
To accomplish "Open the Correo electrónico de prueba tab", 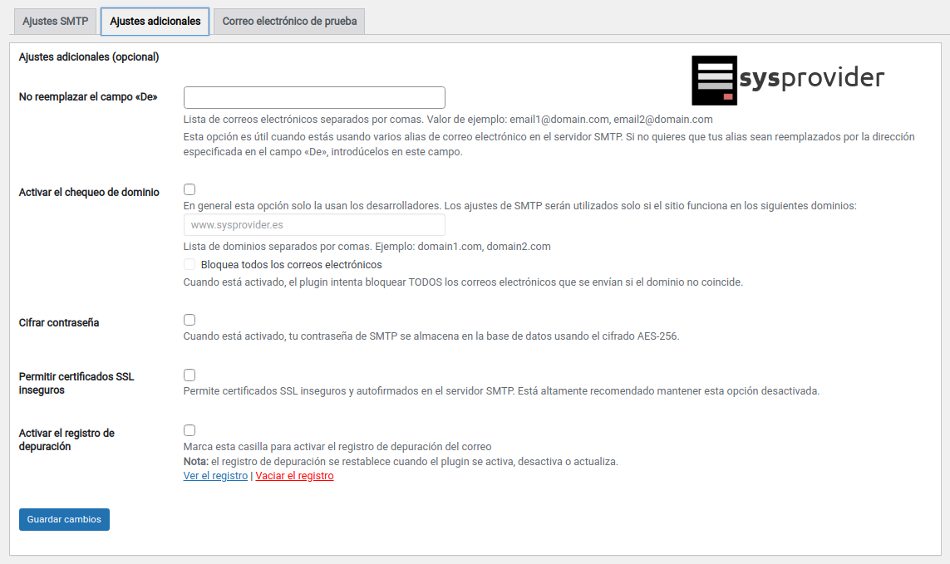I will (x=289, y=21).
